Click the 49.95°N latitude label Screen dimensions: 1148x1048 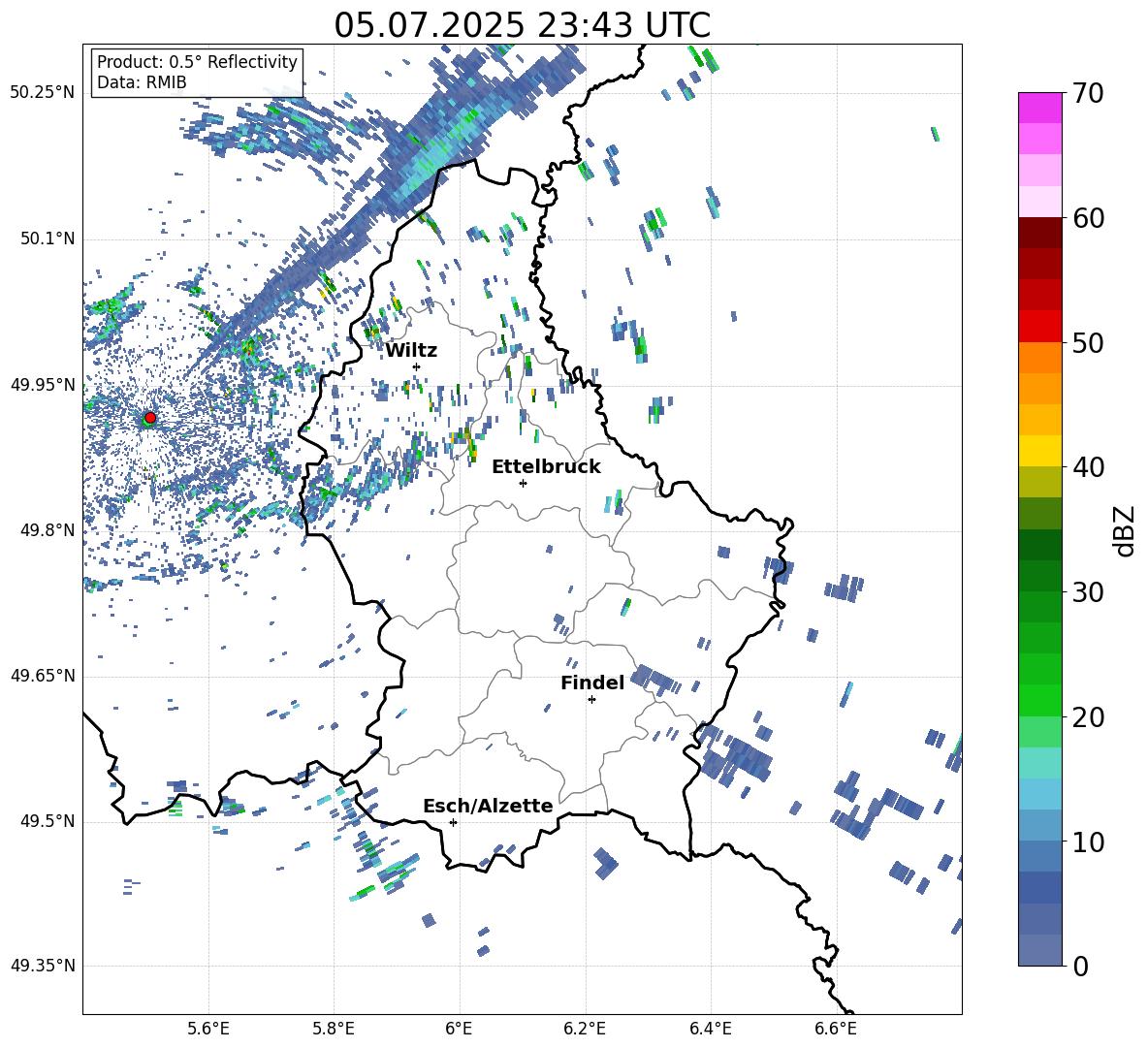[43, 384]
